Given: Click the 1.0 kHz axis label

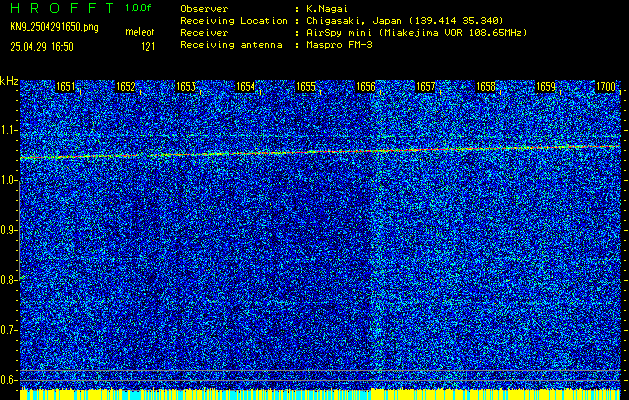Looking at the screenshot, I should click(8, 181).
